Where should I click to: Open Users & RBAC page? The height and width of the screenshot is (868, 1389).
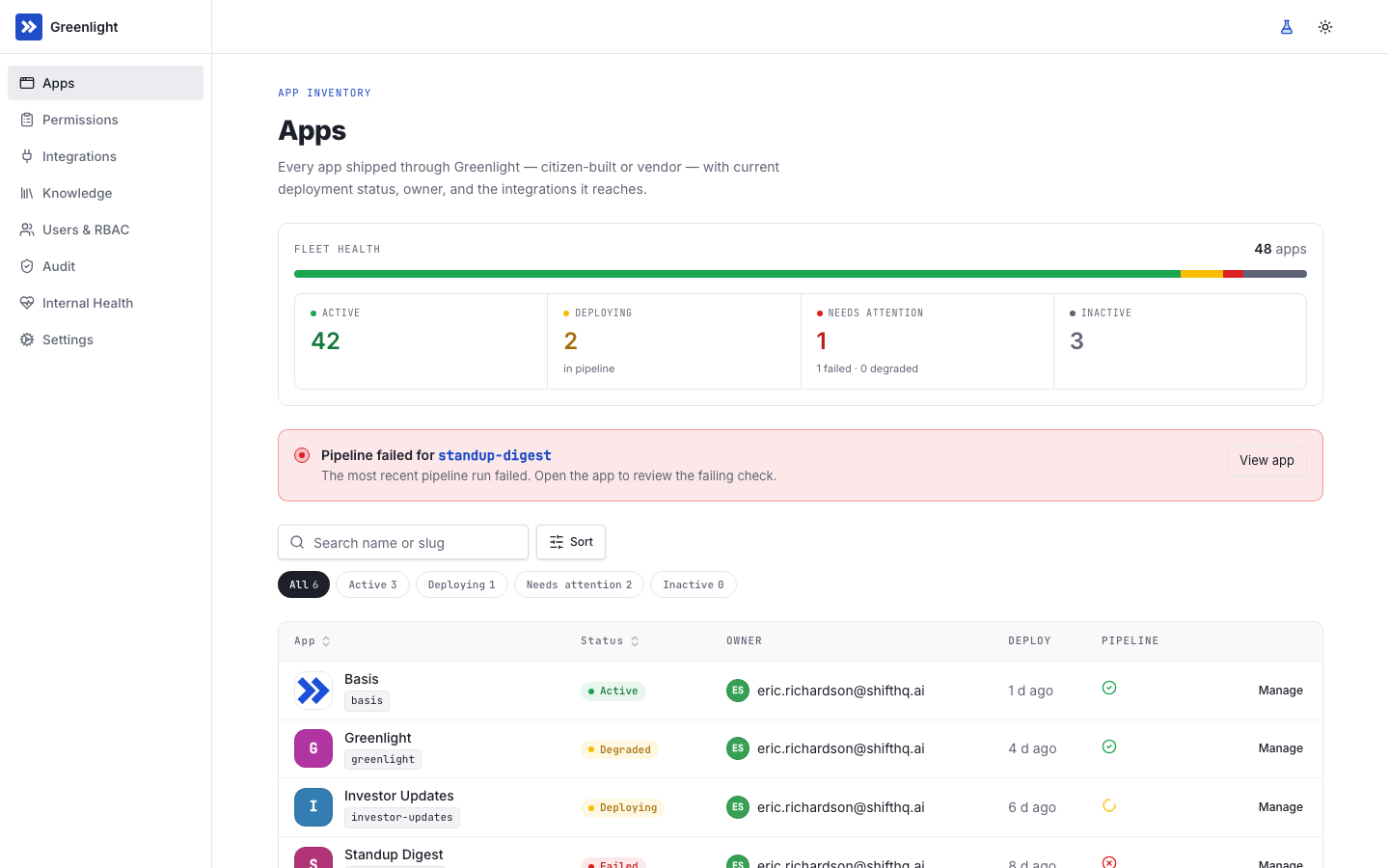[105, 230]
